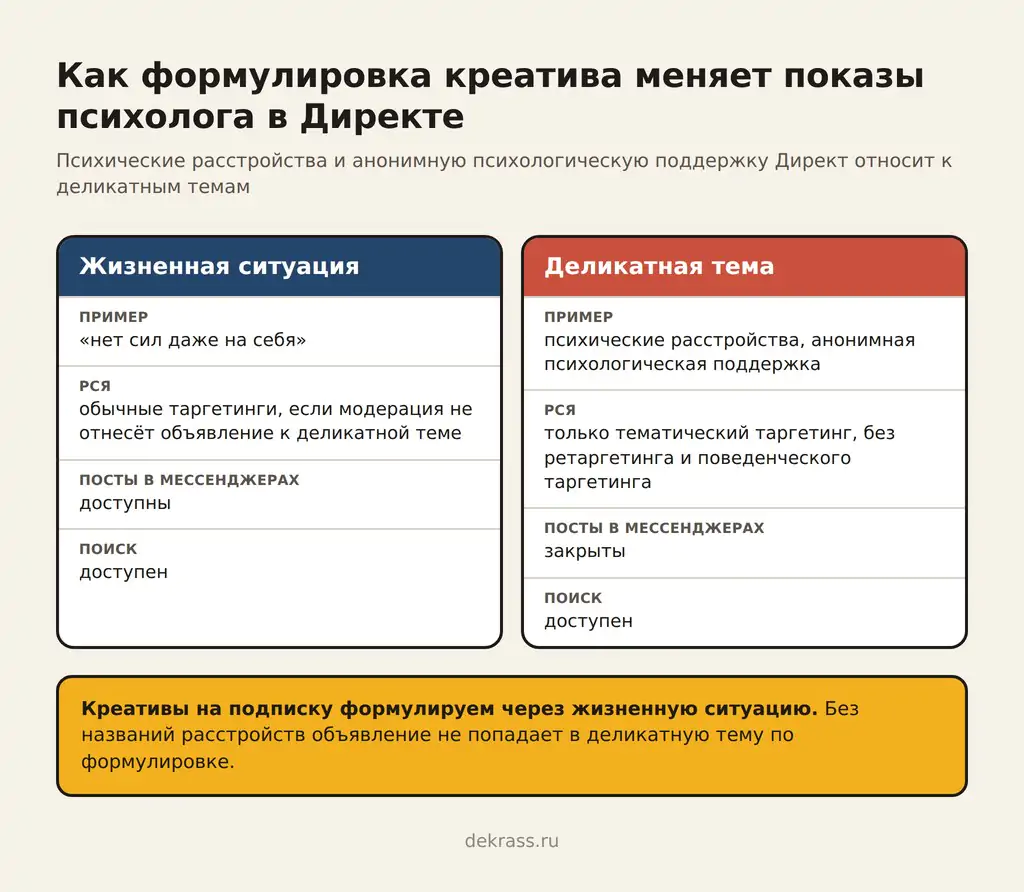Select text 'только тематический таргетинг, без'
Screen dimensions: 1024x892
tap(719, 433)
